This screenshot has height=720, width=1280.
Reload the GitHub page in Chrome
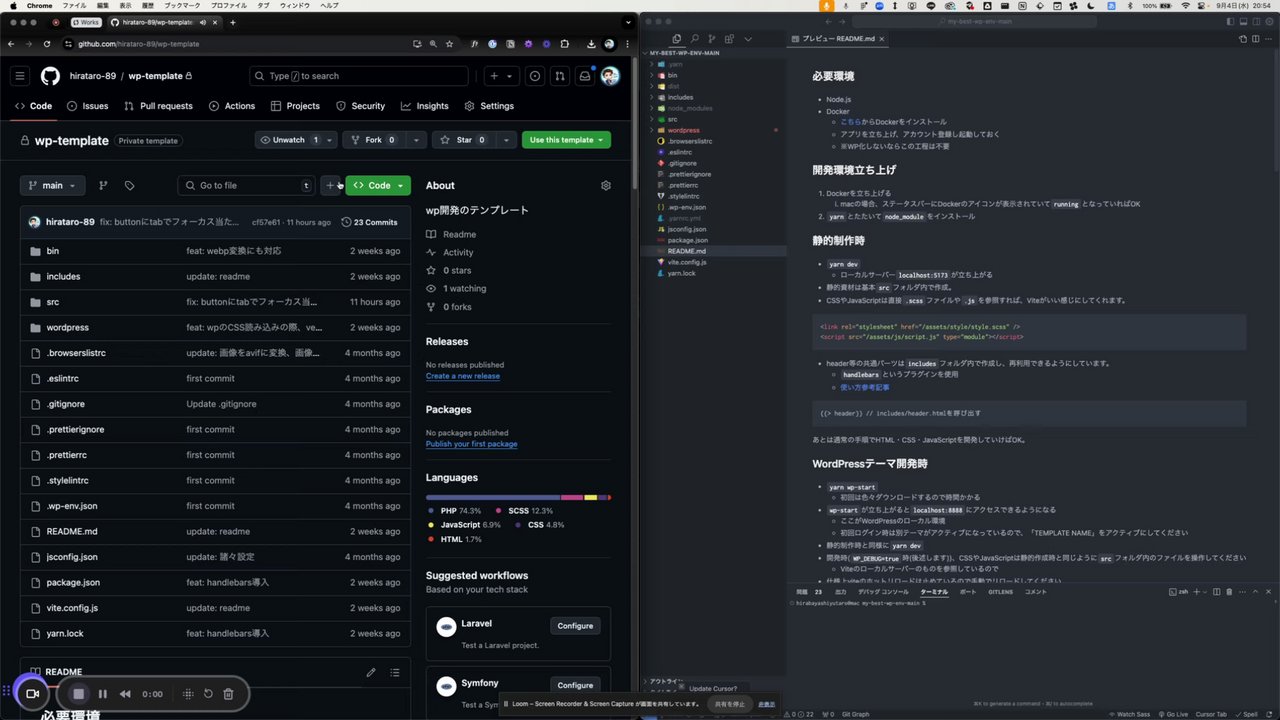click(46, 44)
